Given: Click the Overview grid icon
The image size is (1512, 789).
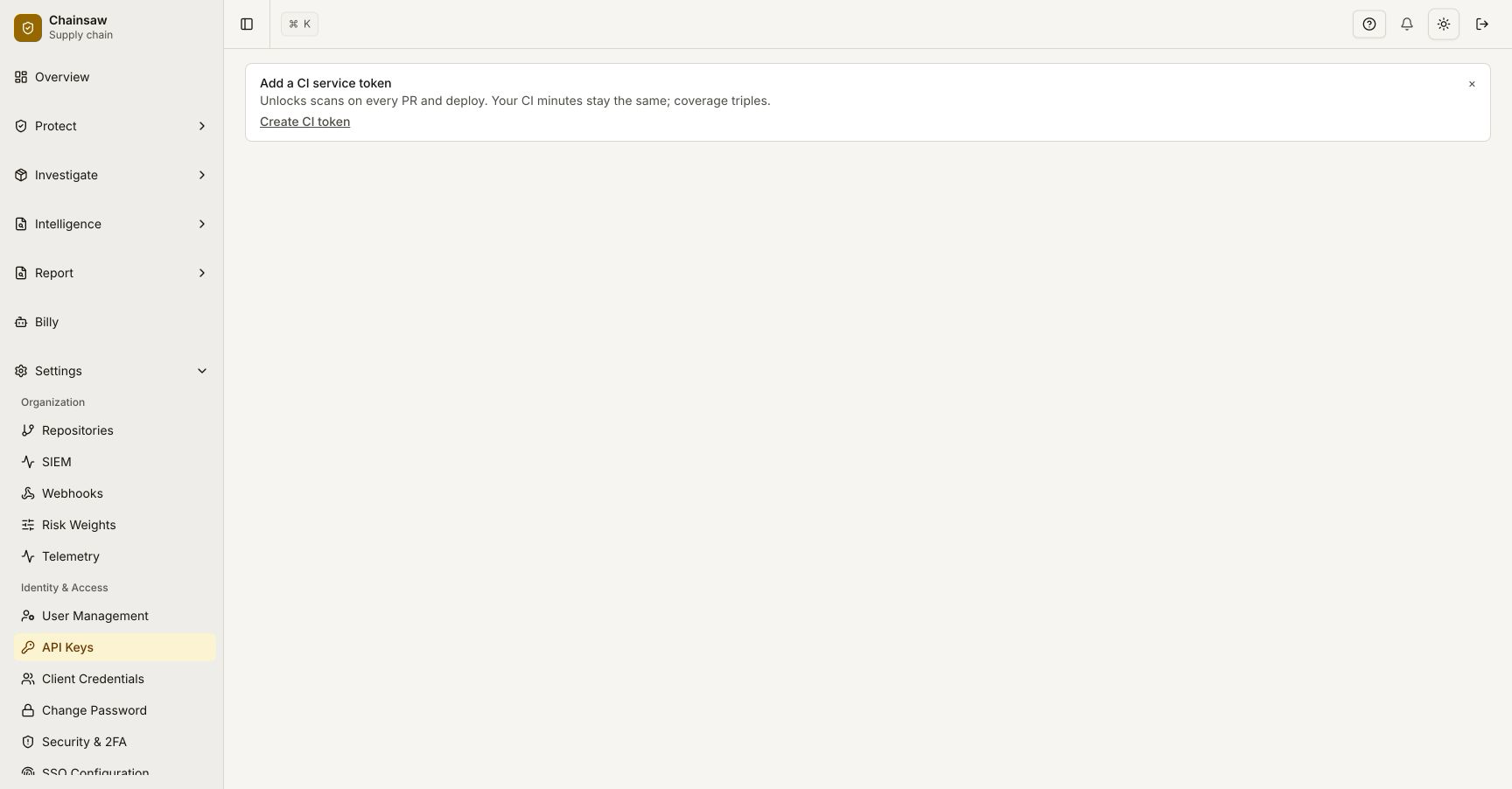Looking at the screenshot, I should [21, 77].
